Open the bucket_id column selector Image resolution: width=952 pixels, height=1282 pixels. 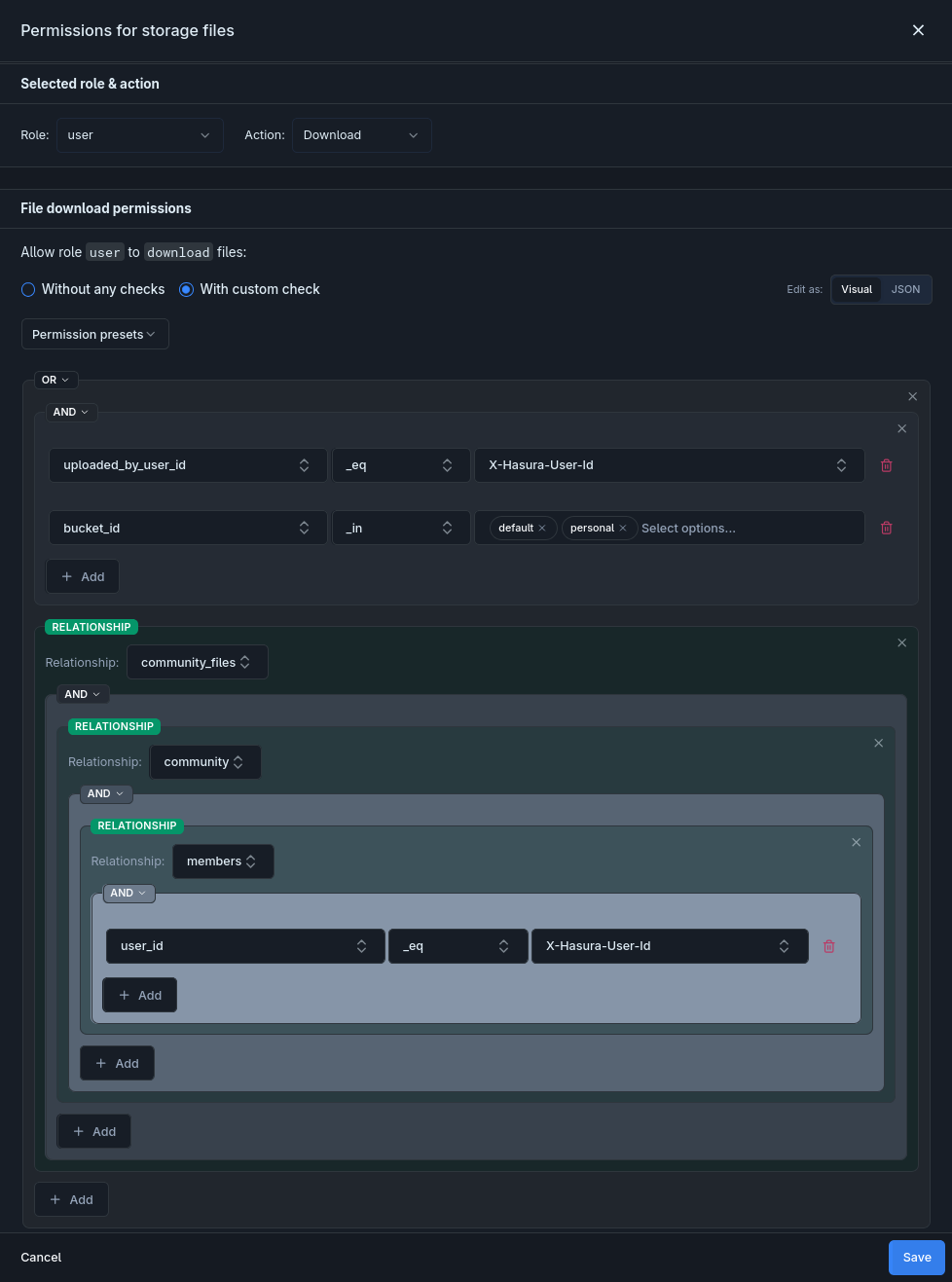[188, 528]
